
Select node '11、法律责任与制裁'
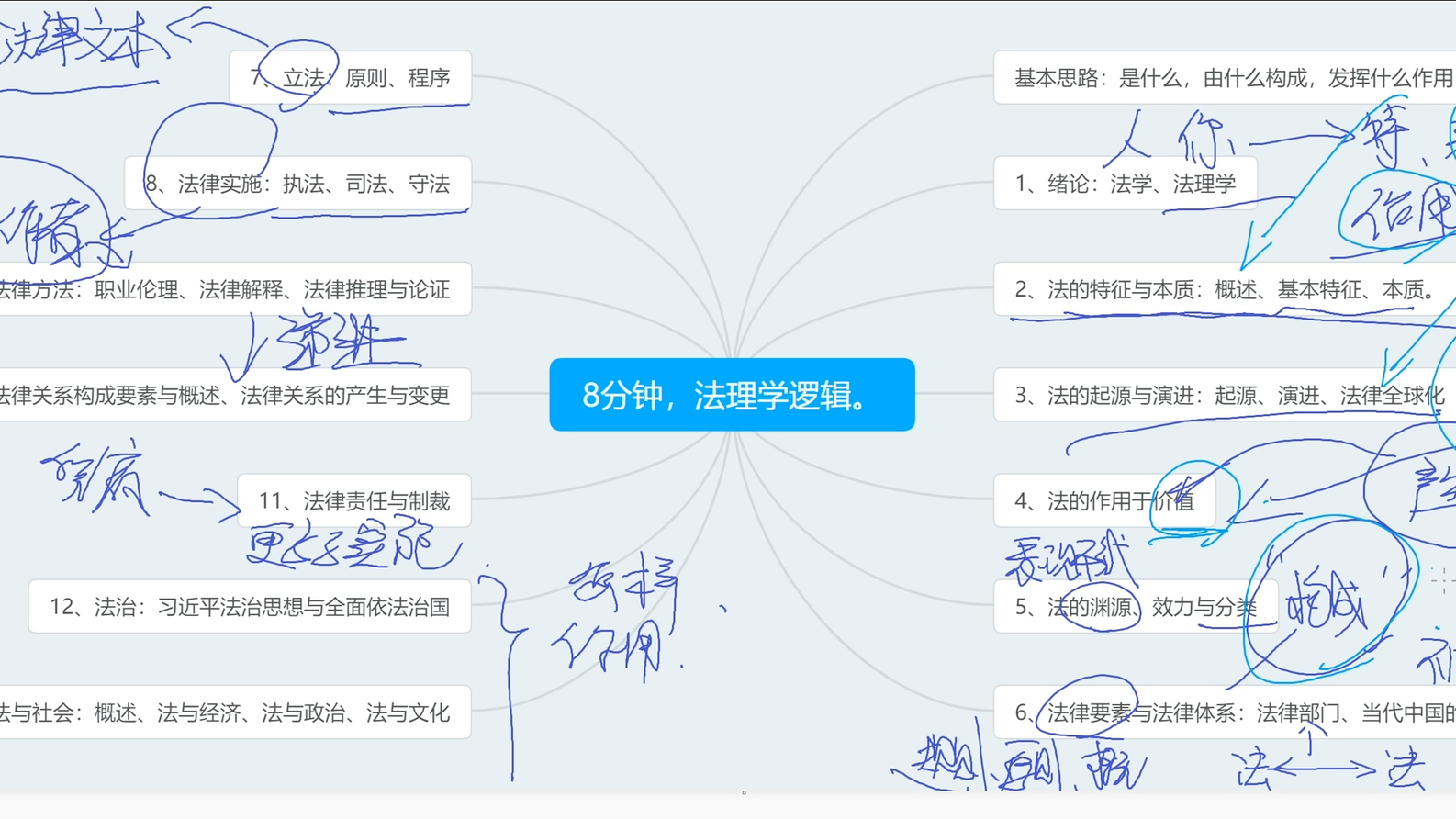(x=354, y=500)
